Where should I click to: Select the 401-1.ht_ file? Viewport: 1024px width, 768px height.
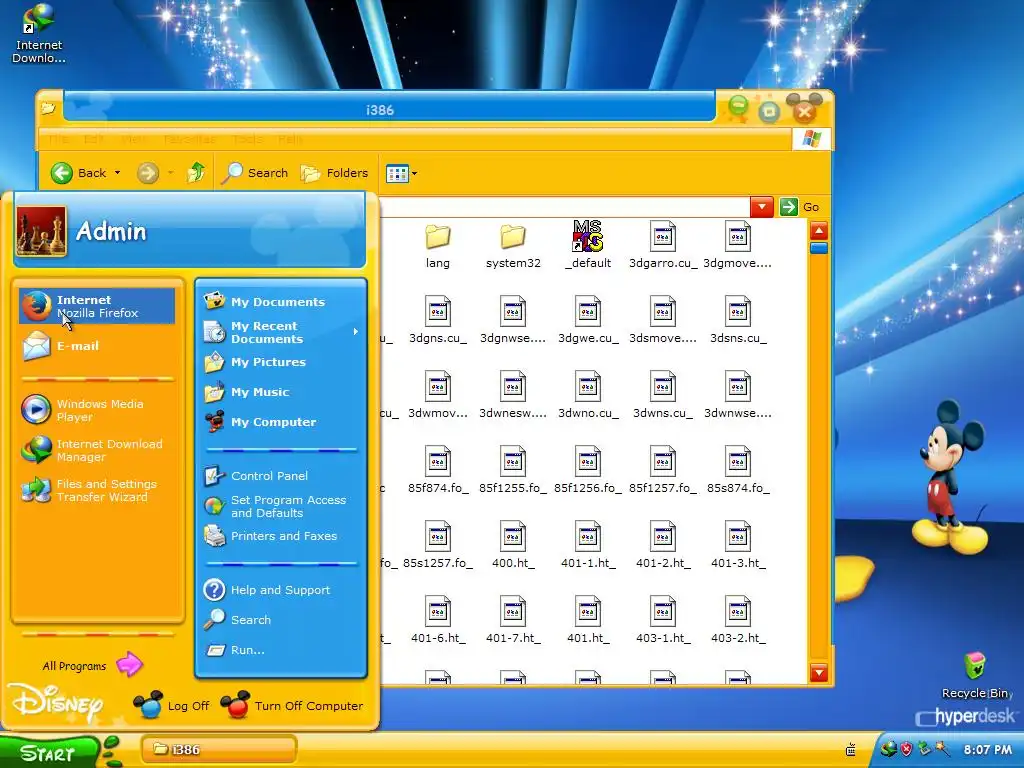pyautogui.click(x=588, y=545)
